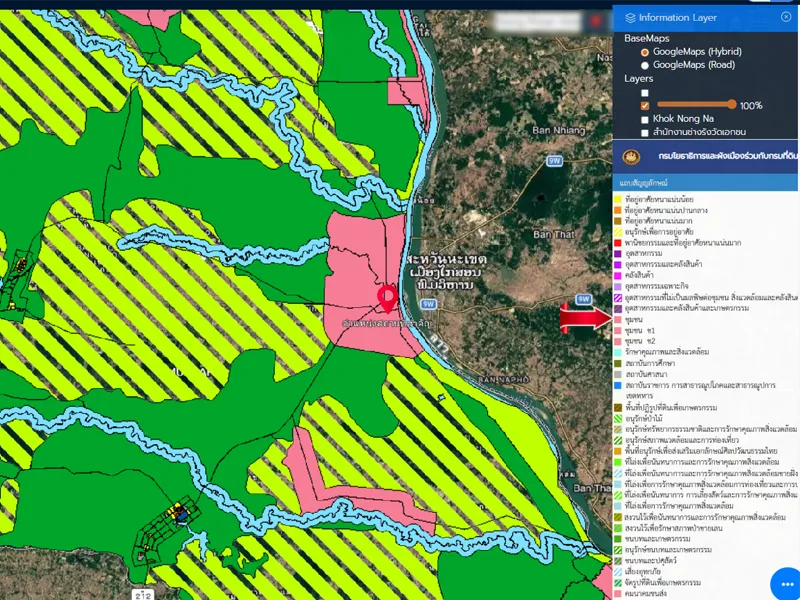Click the red arrow pointing at legend
The height and width of the screenshot is (600, 800).
point(585,318)
